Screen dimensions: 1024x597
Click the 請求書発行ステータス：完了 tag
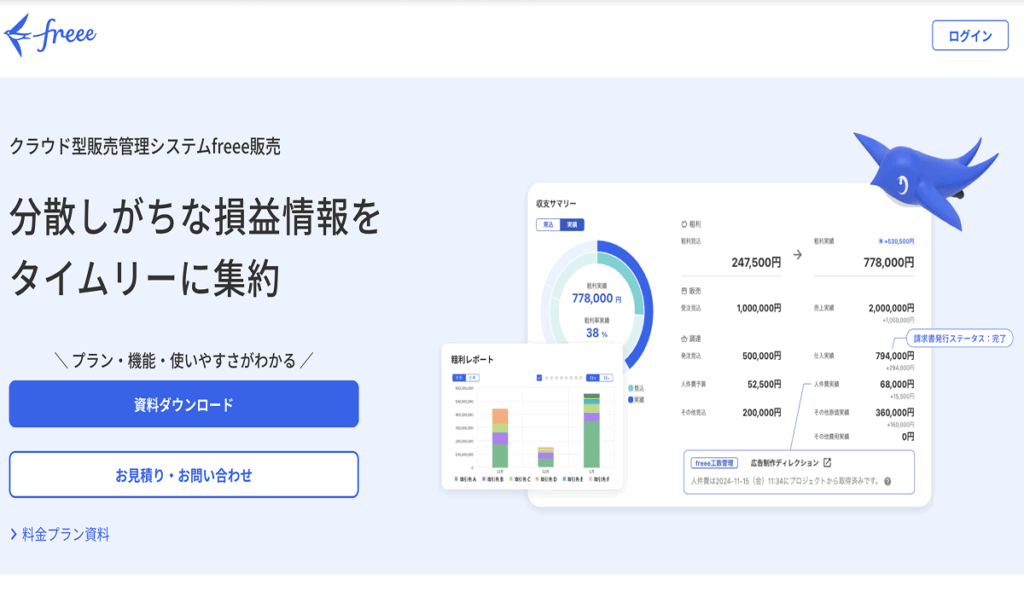click(960, 338)
